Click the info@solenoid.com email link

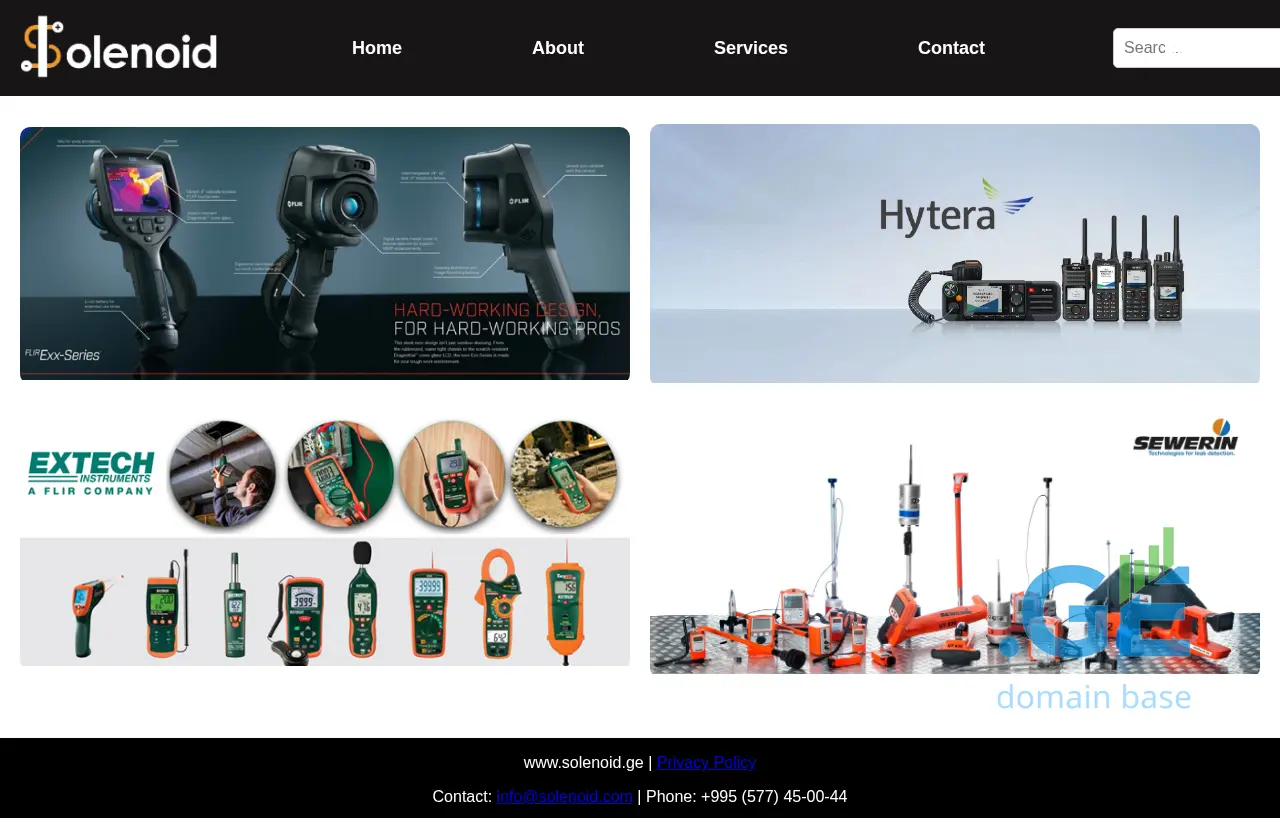(x=564, y=796)
